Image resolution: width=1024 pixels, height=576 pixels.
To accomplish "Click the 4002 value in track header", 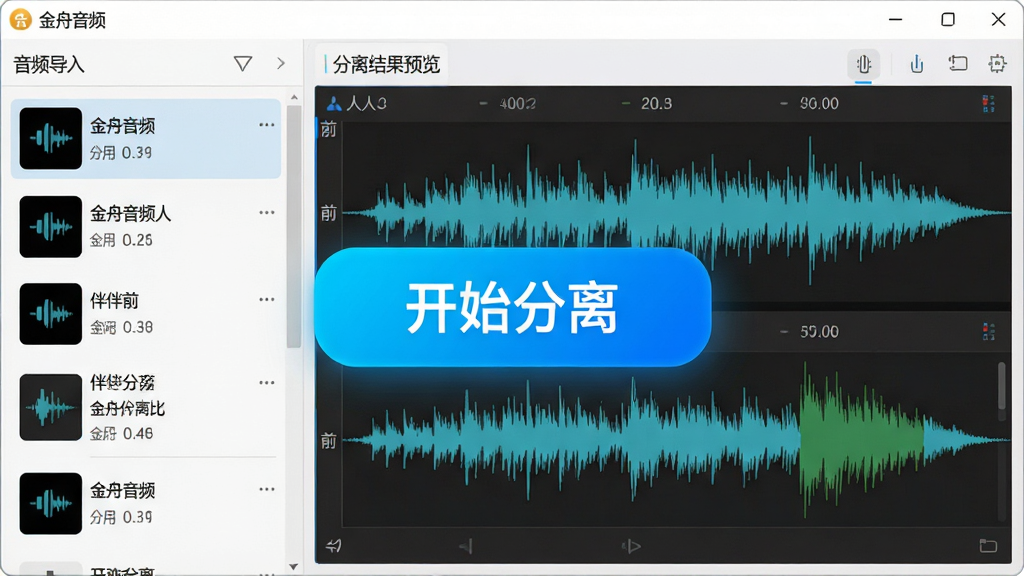I will point(517,103).
